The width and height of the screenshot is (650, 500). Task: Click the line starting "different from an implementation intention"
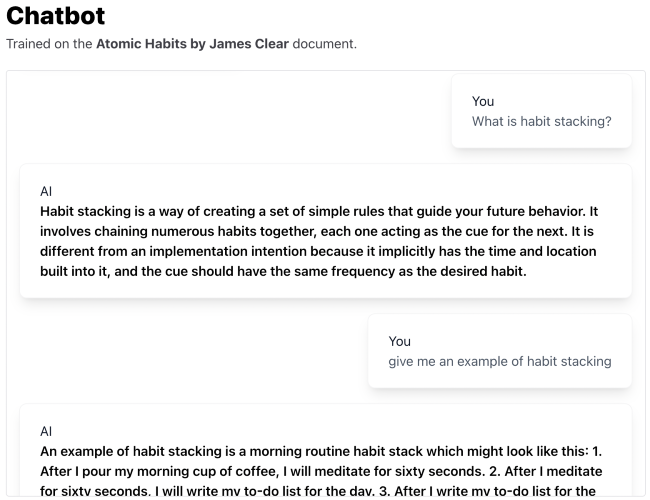pyautogui.click(x=320, y=251)
